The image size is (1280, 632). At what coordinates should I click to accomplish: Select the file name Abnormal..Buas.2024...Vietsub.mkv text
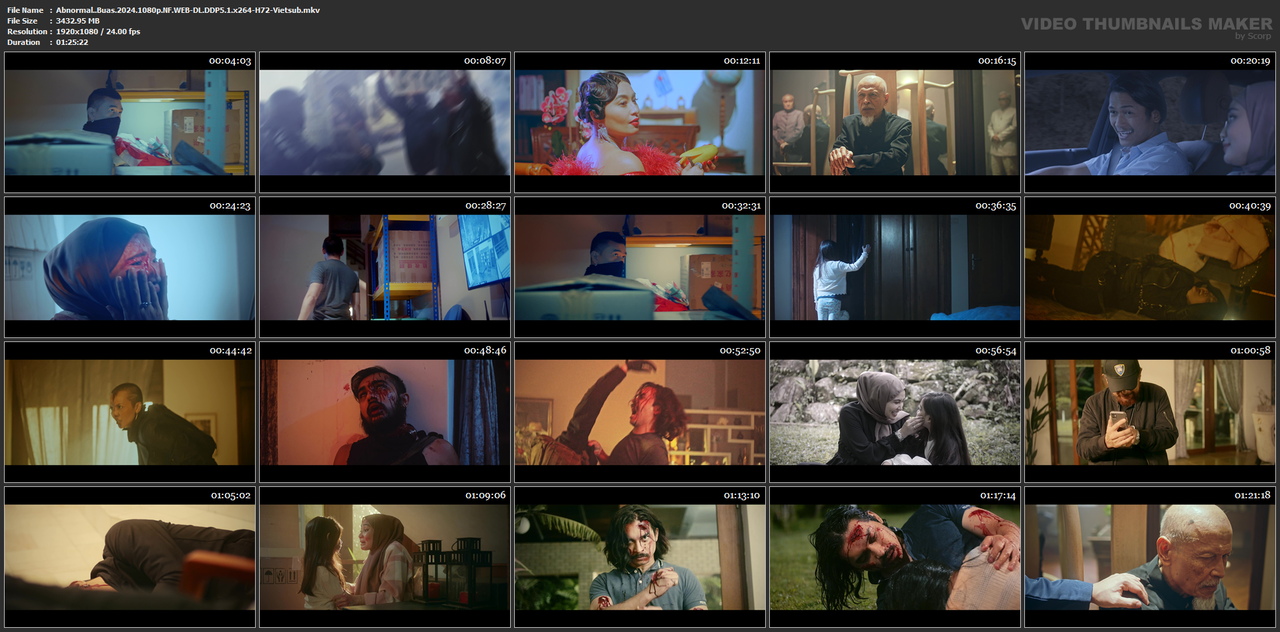point(188,10)
